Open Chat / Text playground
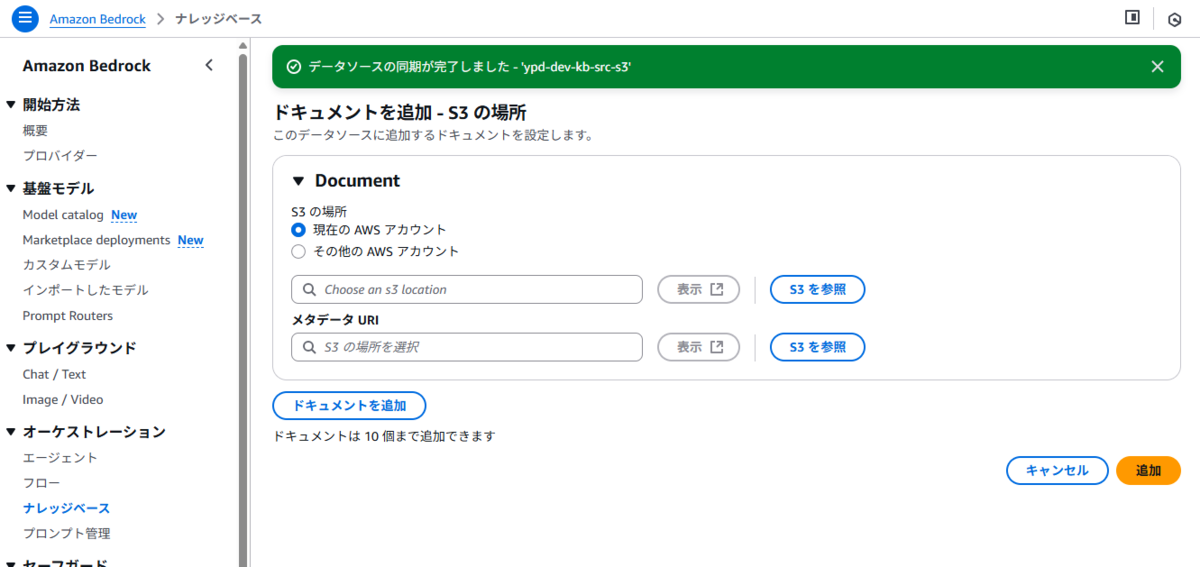Screen dimensions: 1200x567 point(54,375)
